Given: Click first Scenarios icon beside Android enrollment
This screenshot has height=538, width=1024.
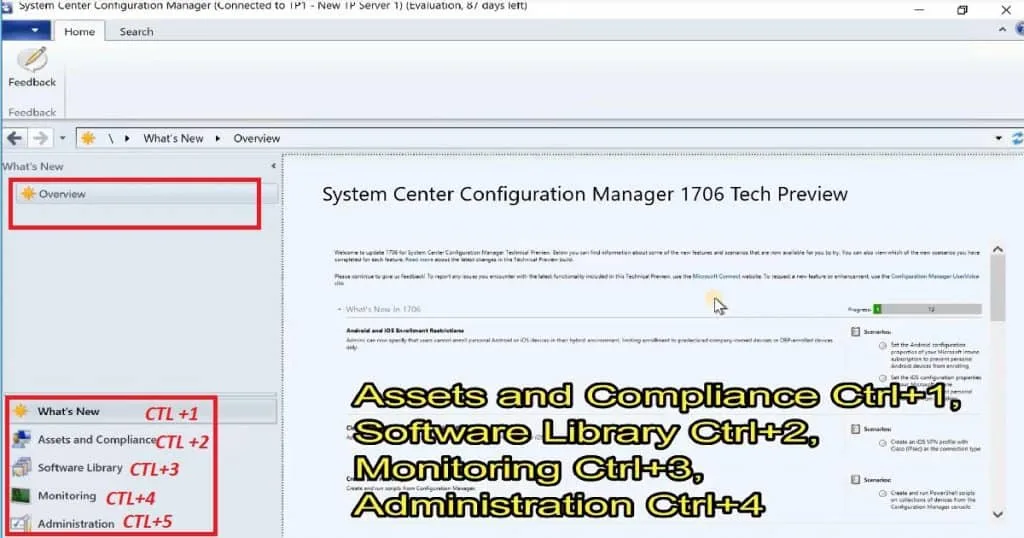Looking at the screenshot, I should pos(856,332).
